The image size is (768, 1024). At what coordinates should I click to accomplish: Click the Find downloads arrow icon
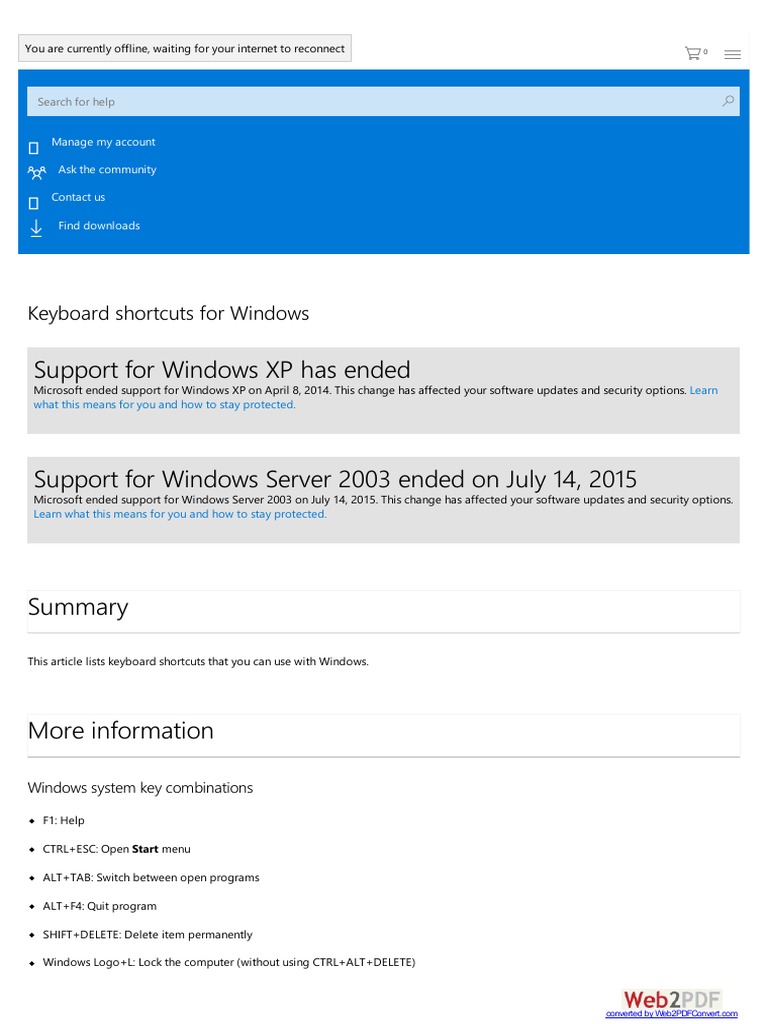coord(36,228)
